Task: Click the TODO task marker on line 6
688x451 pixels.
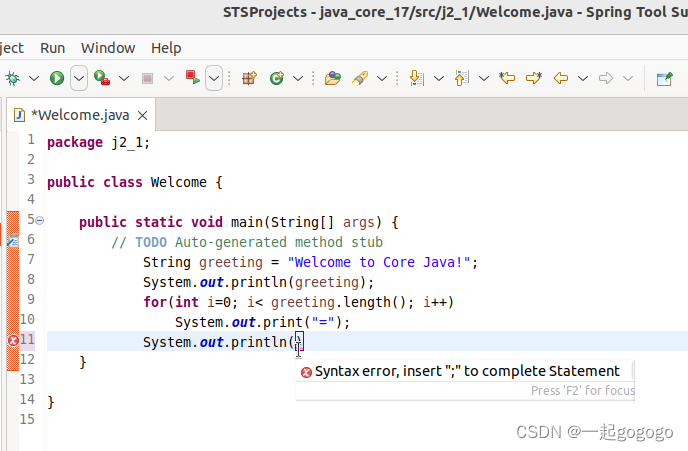Action: tap(13, 240)
